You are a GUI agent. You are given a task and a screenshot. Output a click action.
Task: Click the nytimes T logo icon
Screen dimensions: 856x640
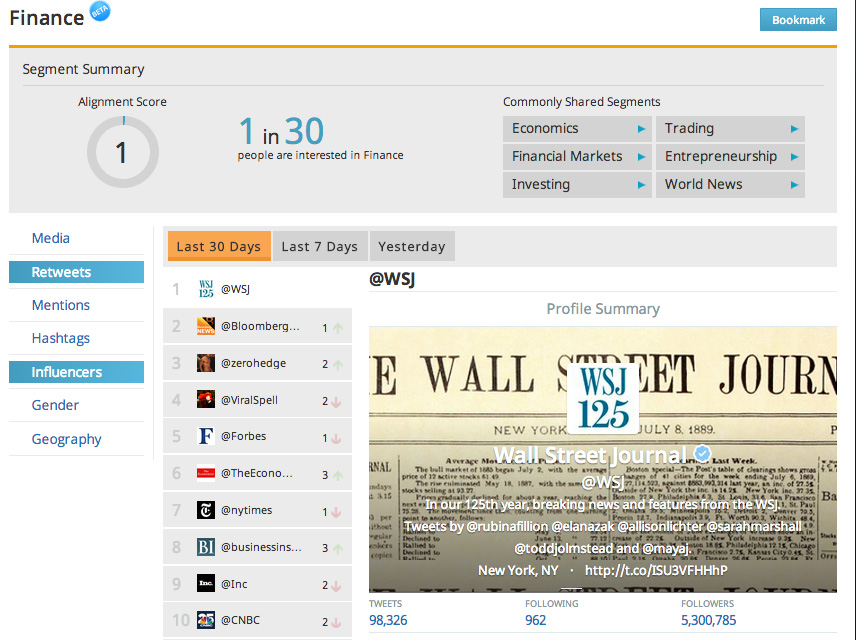pos(206,510)
